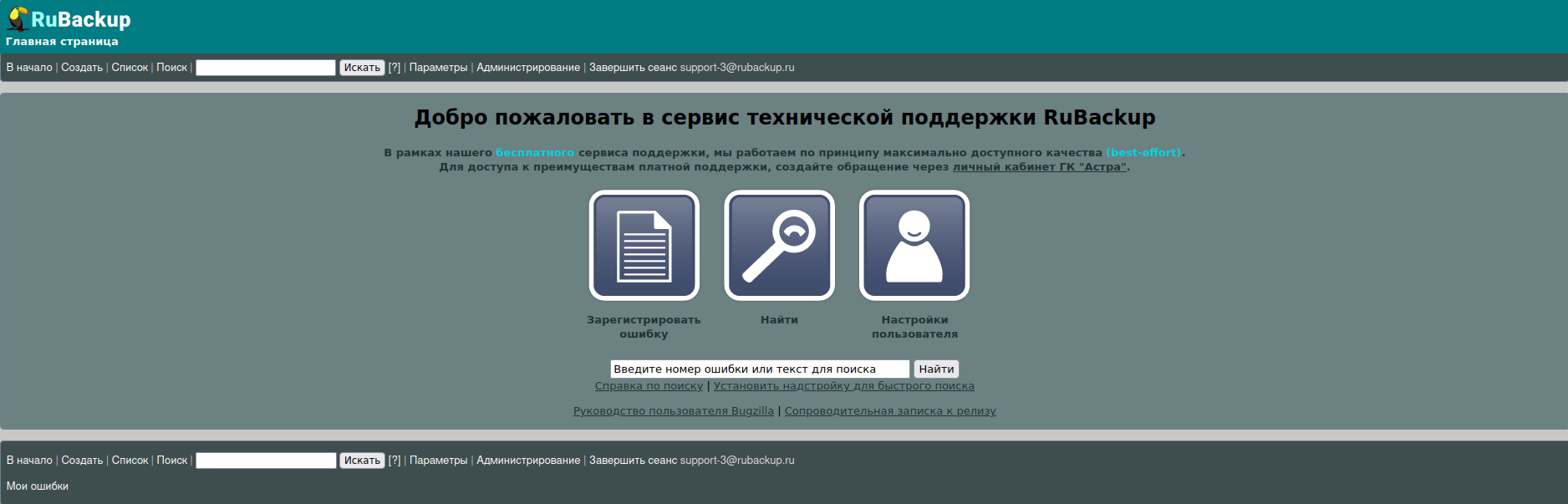Click the magnifying glass search icon

pos(780,245)
